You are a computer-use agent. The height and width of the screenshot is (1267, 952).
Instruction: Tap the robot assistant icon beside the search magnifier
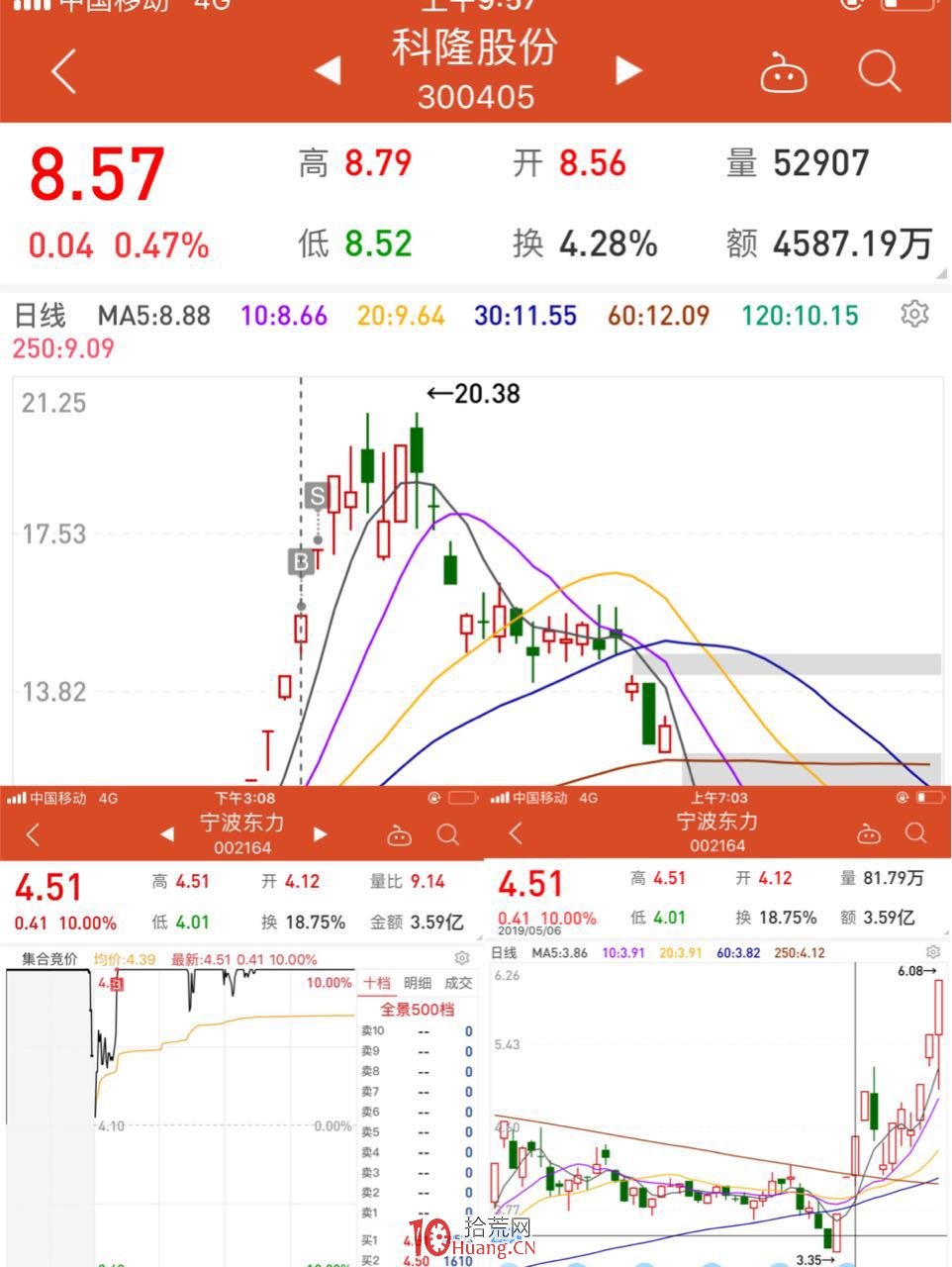[782, 71]
